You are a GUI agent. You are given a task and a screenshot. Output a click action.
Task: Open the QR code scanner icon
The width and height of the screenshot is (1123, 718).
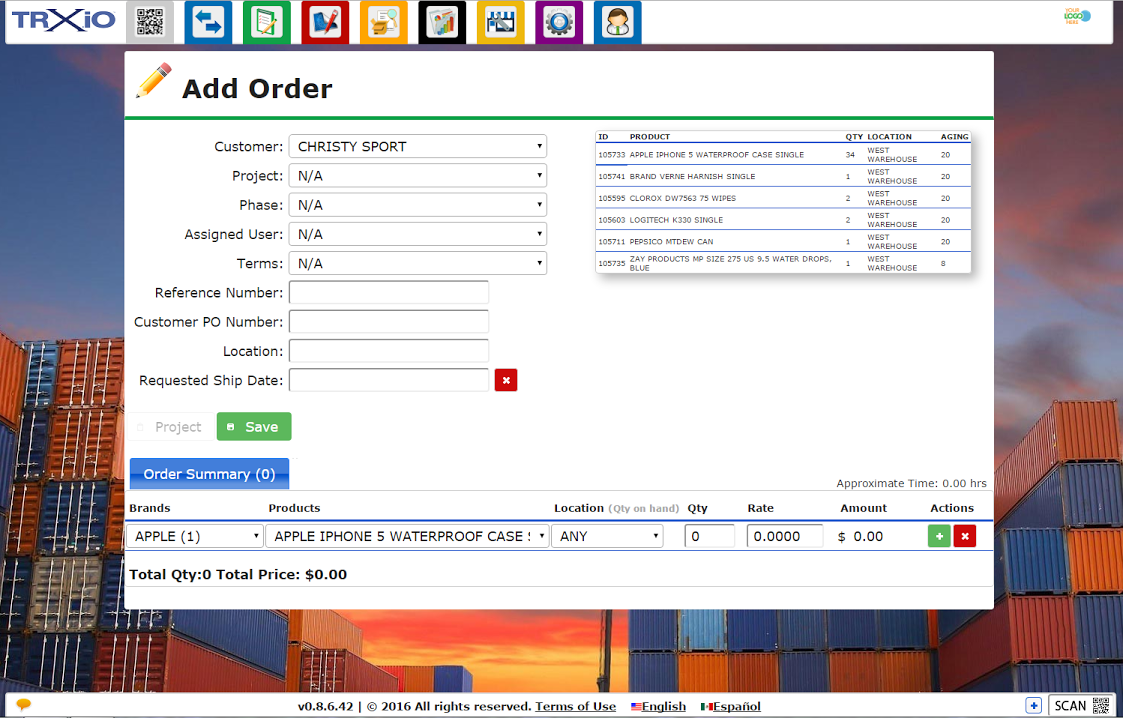point(150,21)
